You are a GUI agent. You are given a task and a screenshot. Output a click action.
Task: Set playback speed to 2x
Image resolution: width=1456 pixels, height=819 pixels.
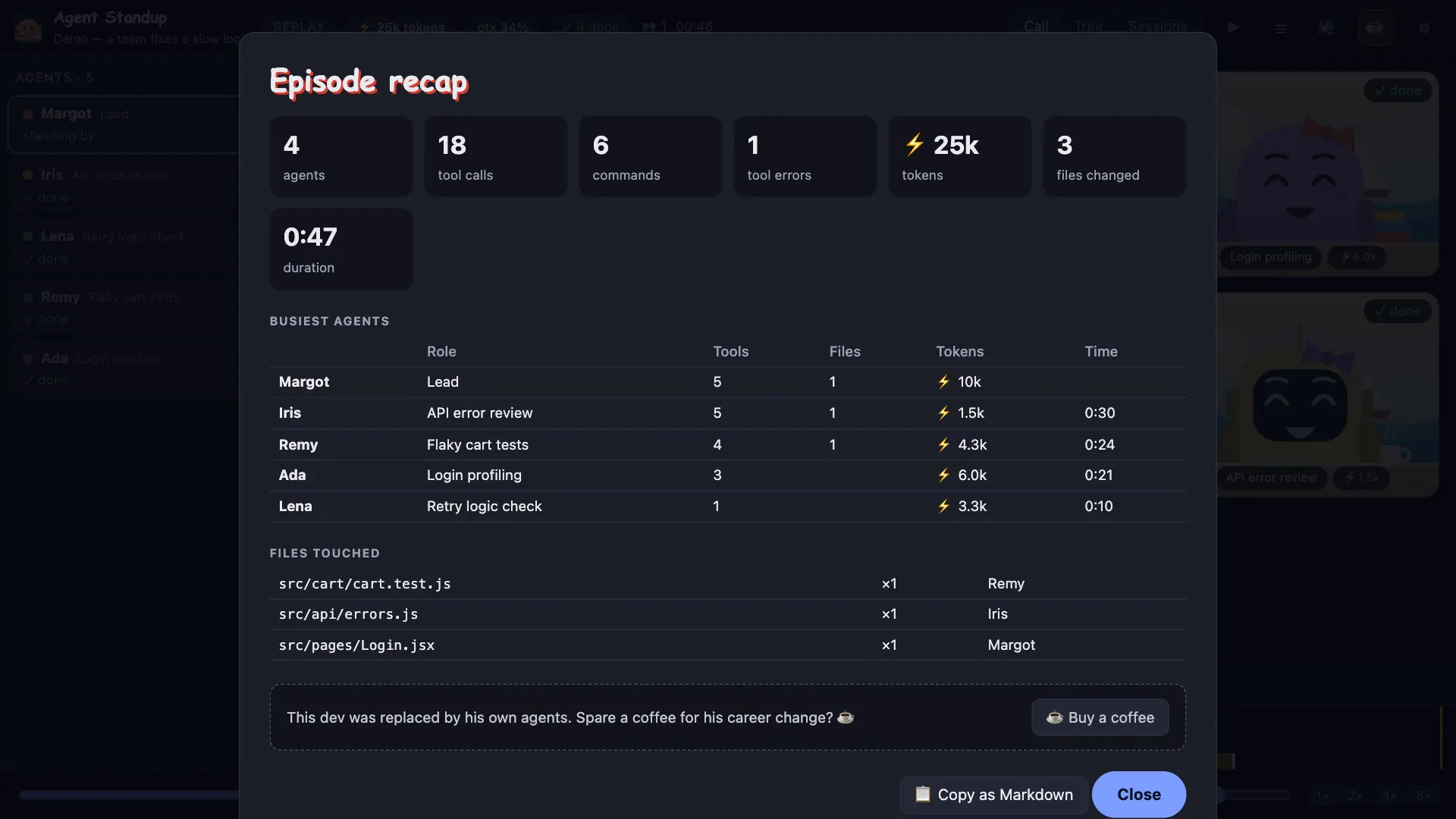1356,795
